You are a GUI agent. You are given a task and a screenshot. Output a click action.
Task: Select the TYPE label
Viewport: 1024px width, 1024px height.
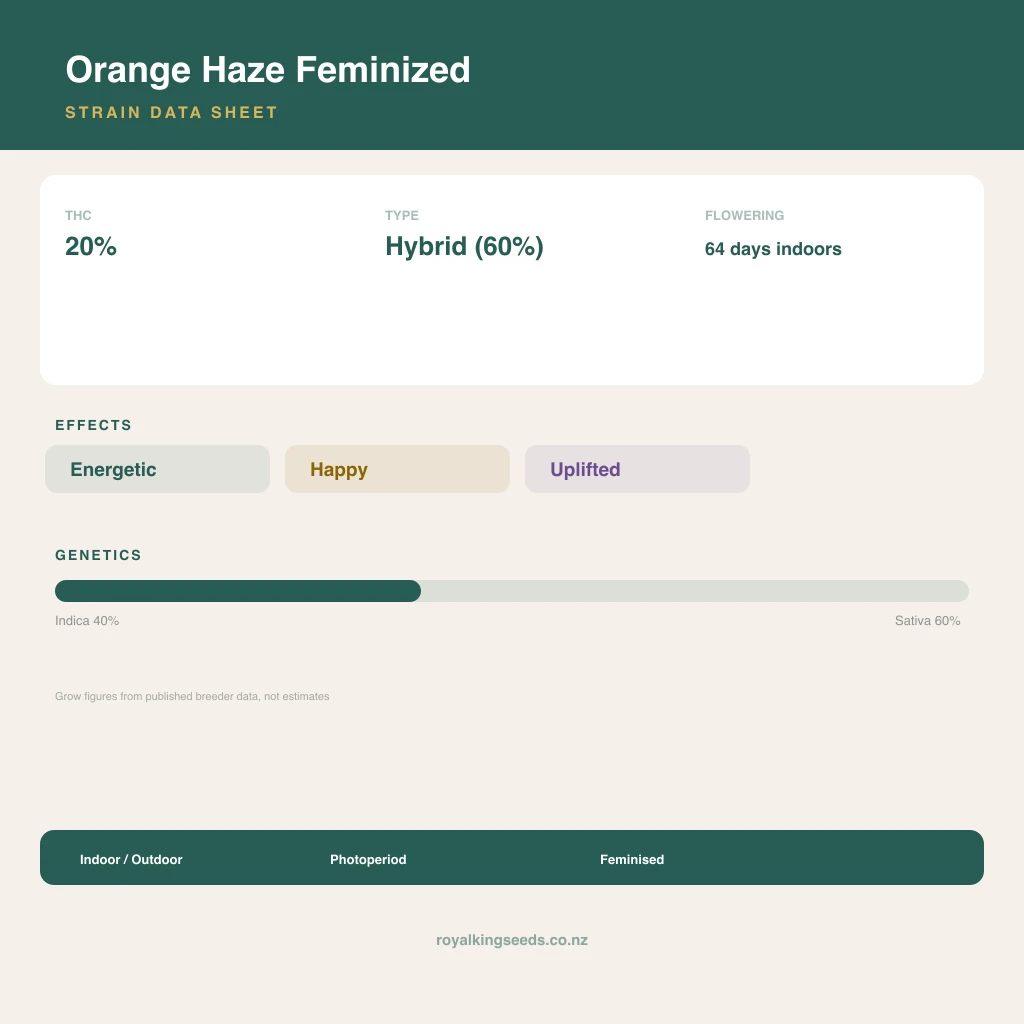point(402,216)
